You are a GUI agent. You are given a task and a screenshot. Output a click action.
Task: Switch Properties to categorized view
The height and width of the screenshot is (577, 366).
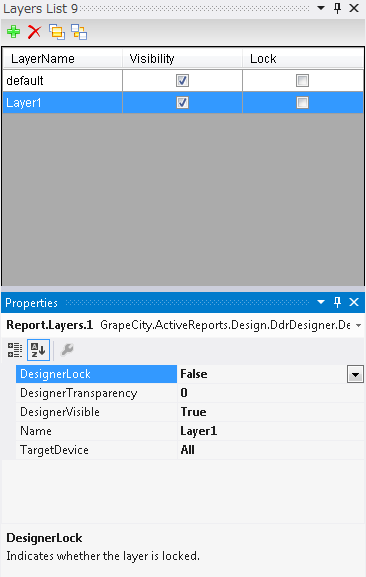15,350
